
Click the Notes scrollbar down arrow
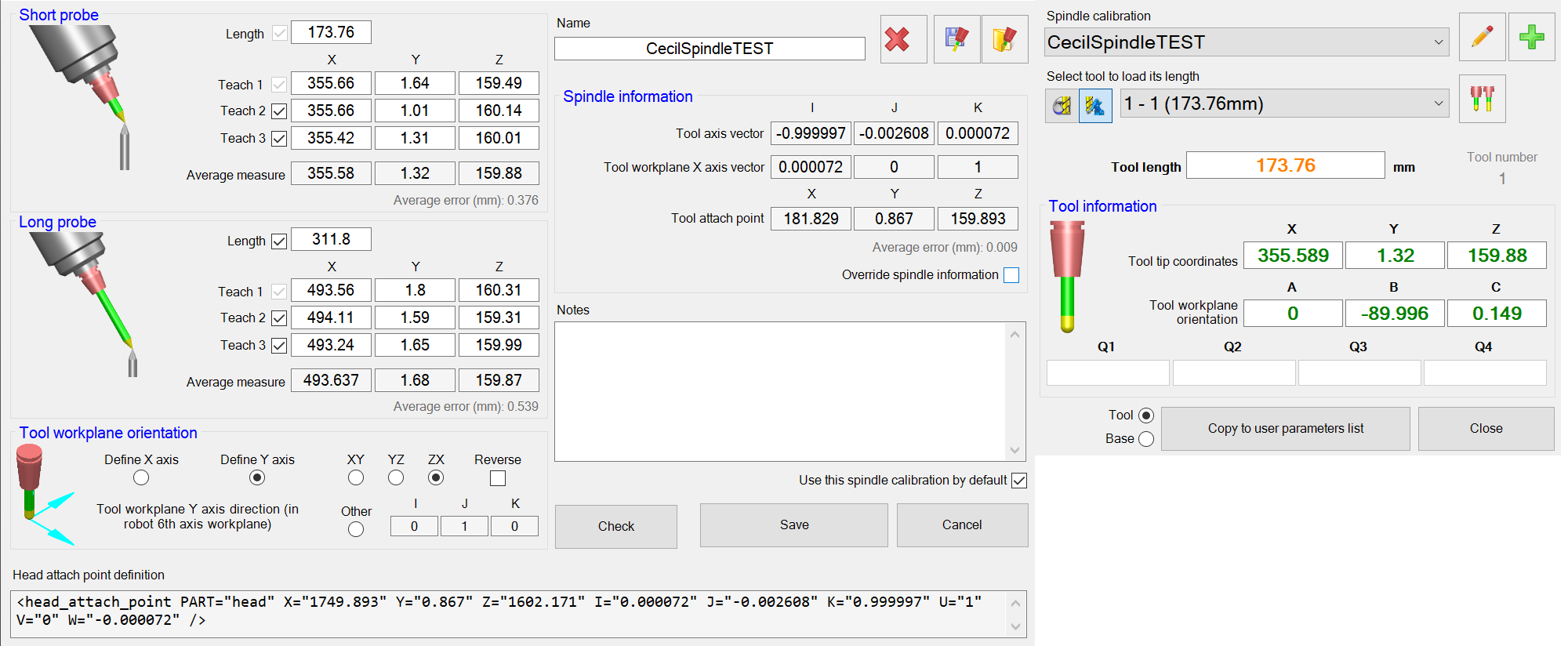(x=1014, y=450)
